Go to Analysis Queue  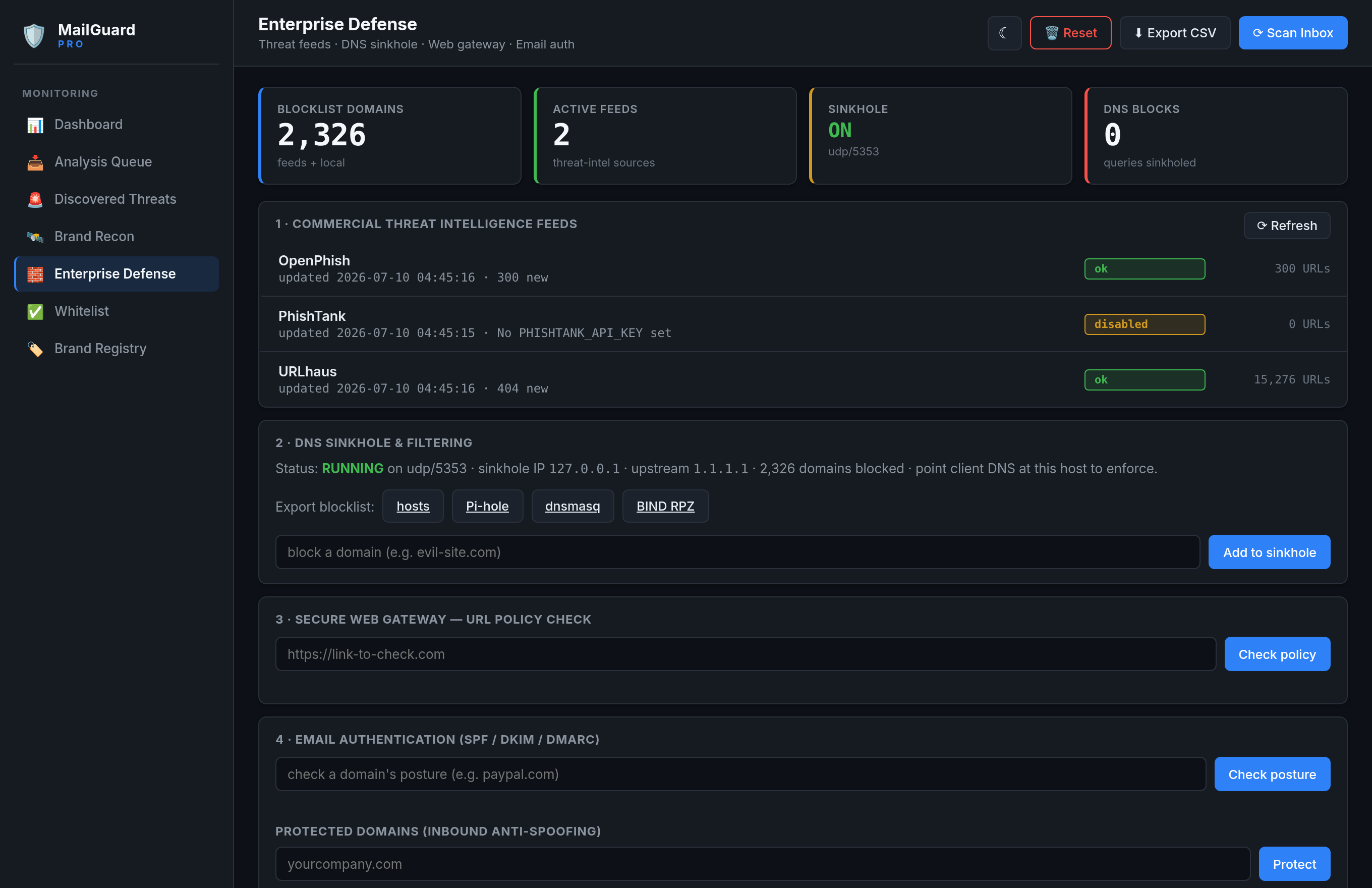point(117,162)
